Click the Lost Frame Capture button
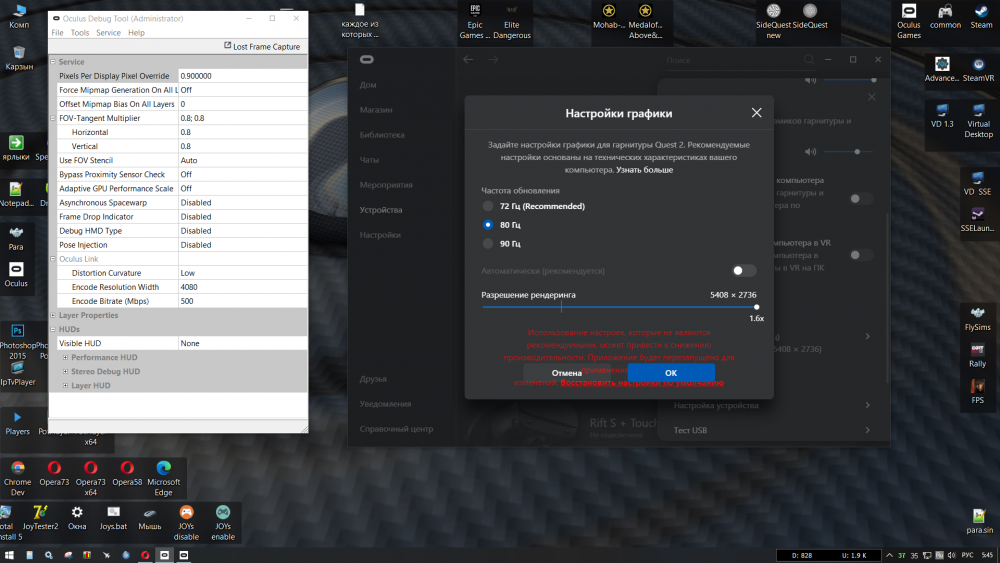The height and width of the screenshot is (563, 1000). pos(261,47)
